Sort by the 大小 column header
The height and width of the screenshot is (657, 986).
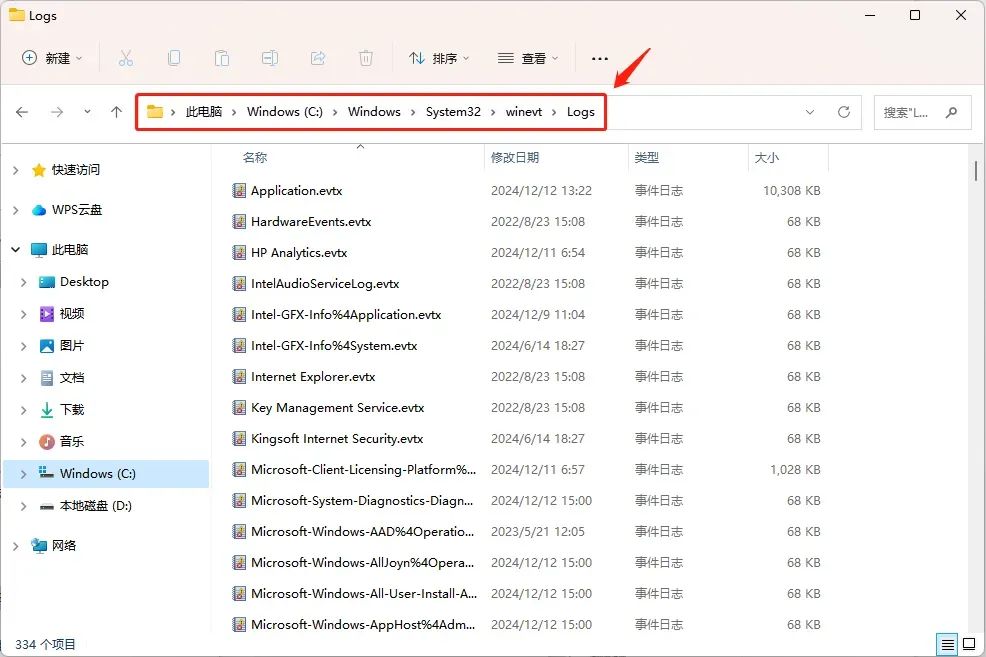767,157
